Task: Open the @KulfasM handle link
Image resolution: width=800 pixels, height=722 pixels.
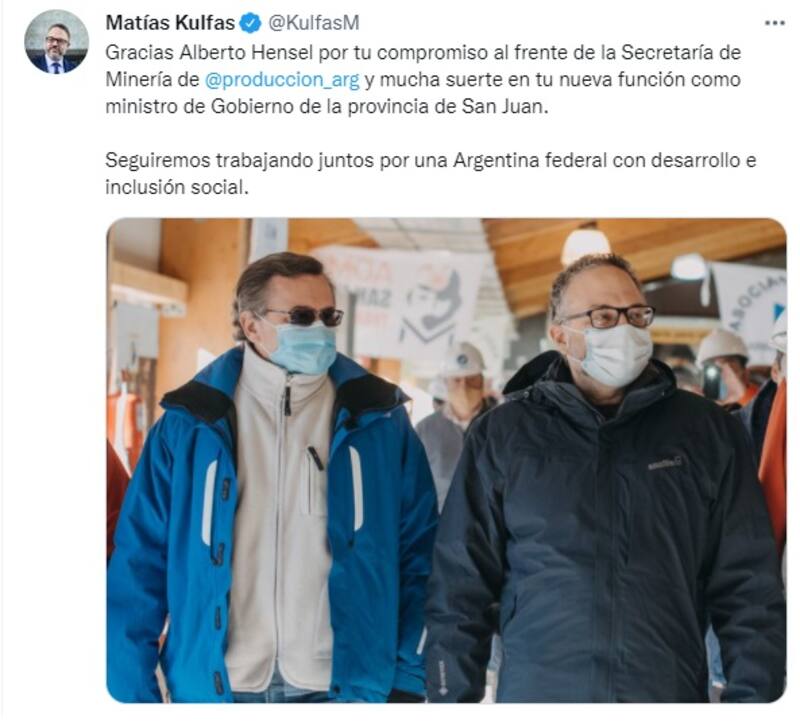Action: point(314,23)
